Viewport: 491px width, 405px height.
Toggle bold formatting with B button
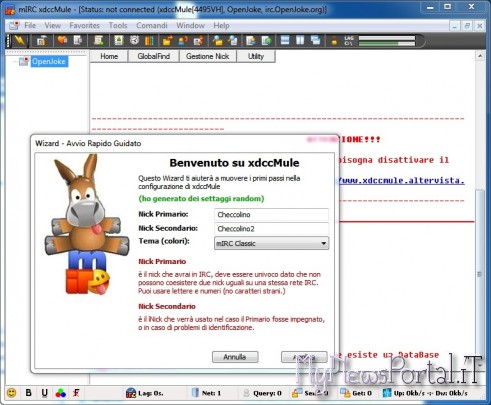pyautogui.click(x=29, y=393)
